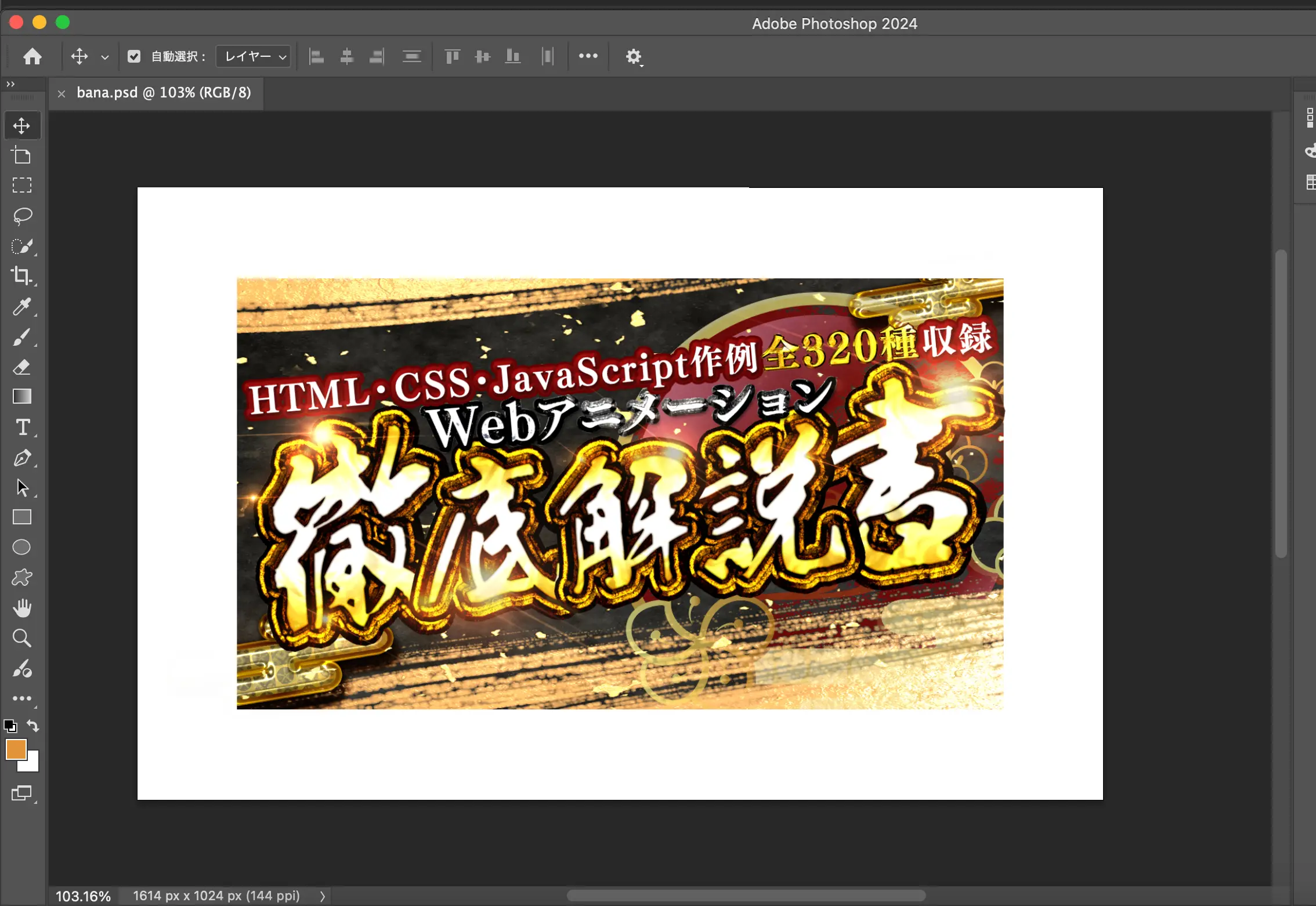
Task: Distribute horizontally icon in options bar
Action: (x=548, y=56)
